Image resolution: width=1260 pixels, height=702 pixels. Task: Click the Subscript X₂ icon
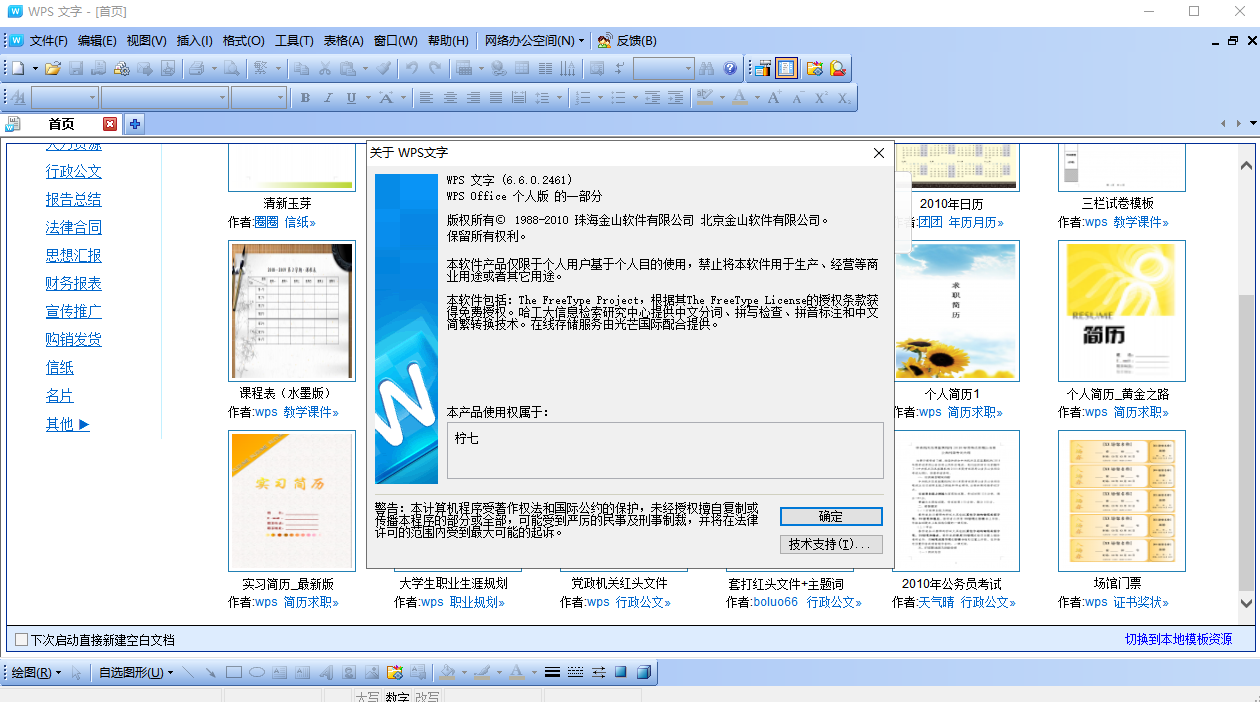[x=844, y=98]
